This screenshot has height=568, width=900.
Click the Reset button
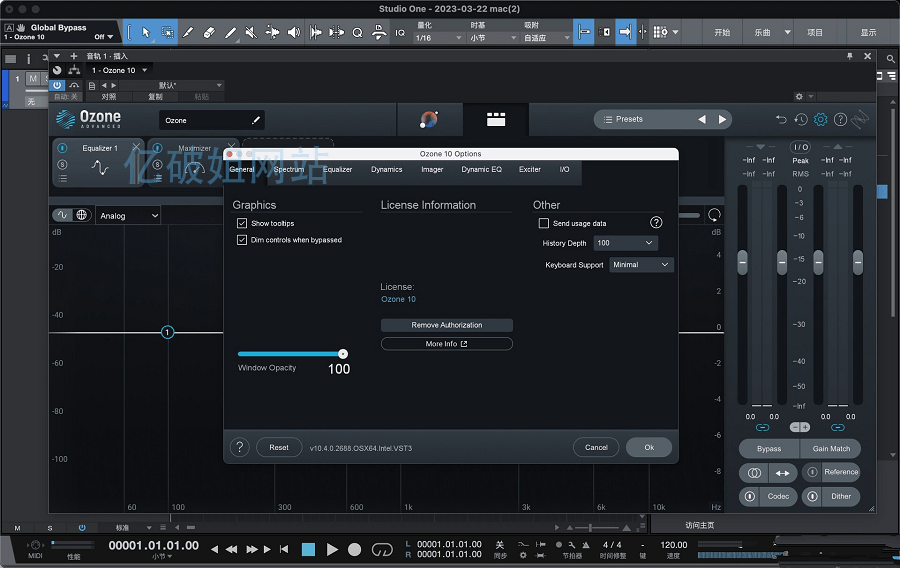(279, 448)
